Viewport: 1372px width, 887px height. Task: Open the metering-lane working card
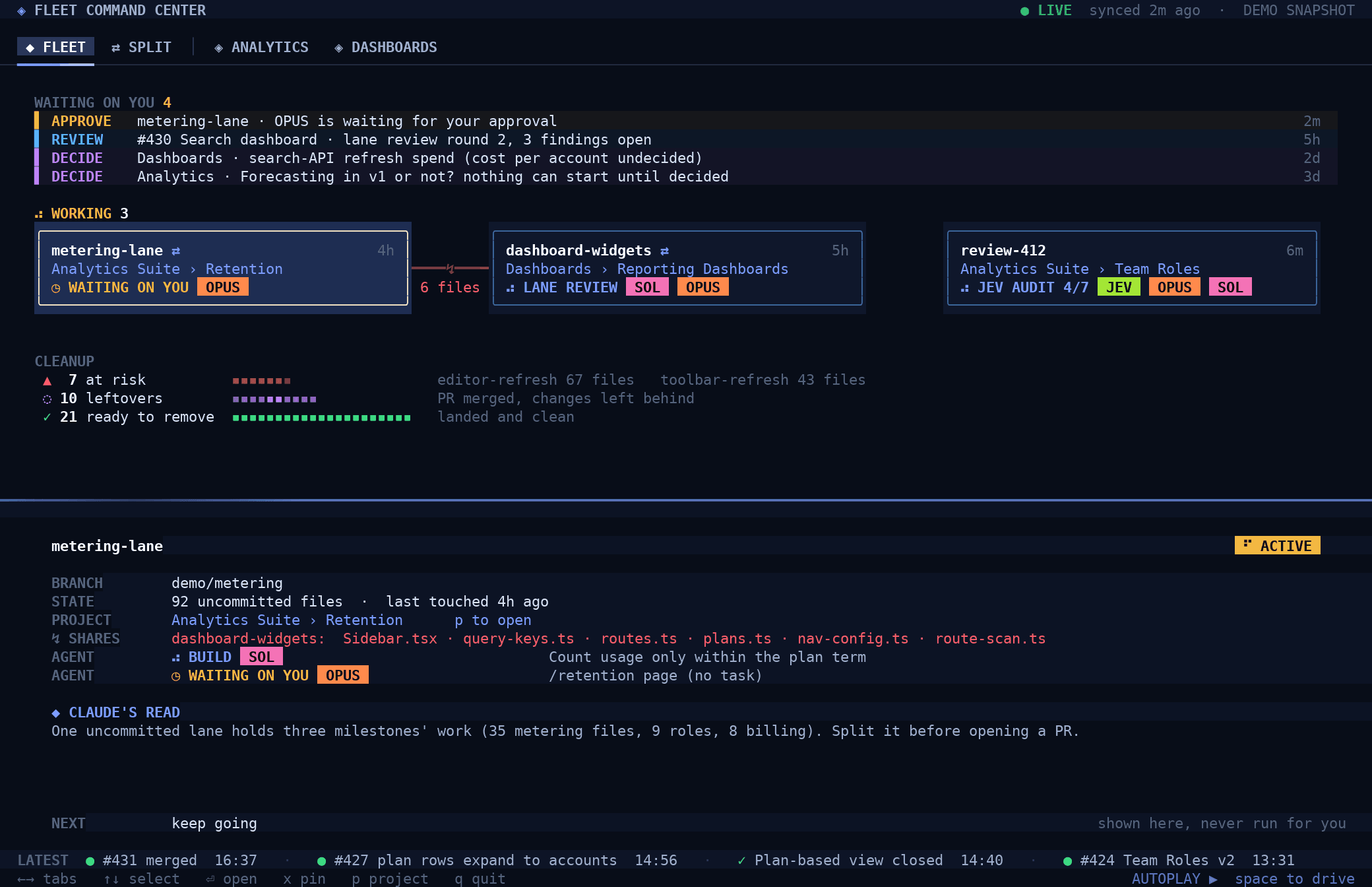pyautogui.click(x=223, y=268)
